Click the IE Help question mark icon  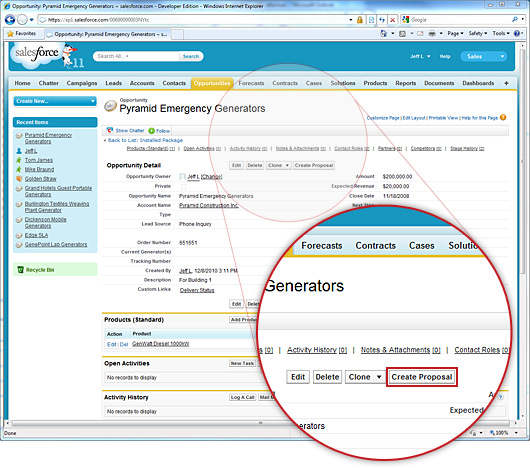click(x=516, y=33)
